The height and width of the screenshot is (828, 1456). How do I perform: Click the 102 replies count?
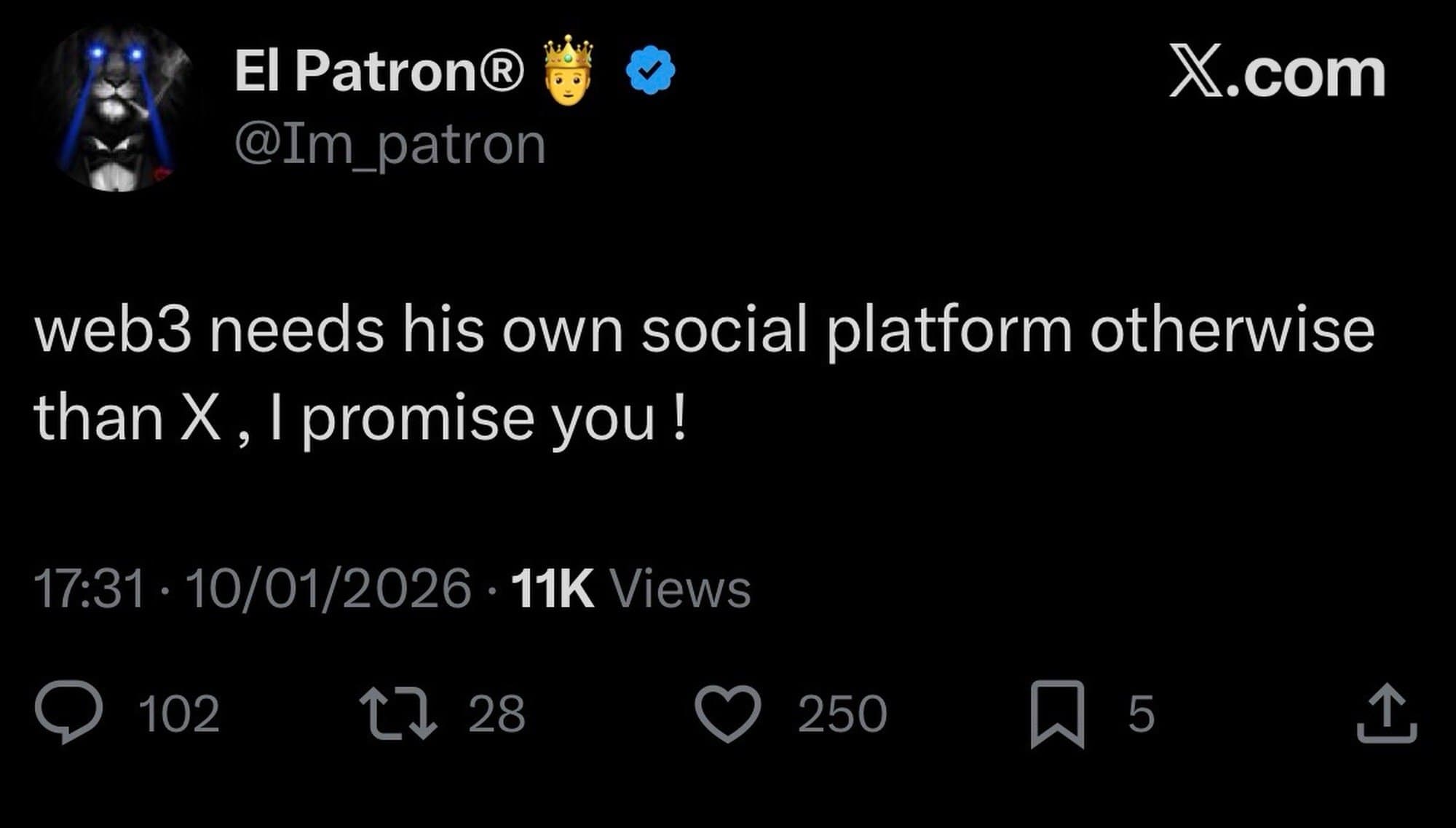pyautogui.click(x=179, y=714)
